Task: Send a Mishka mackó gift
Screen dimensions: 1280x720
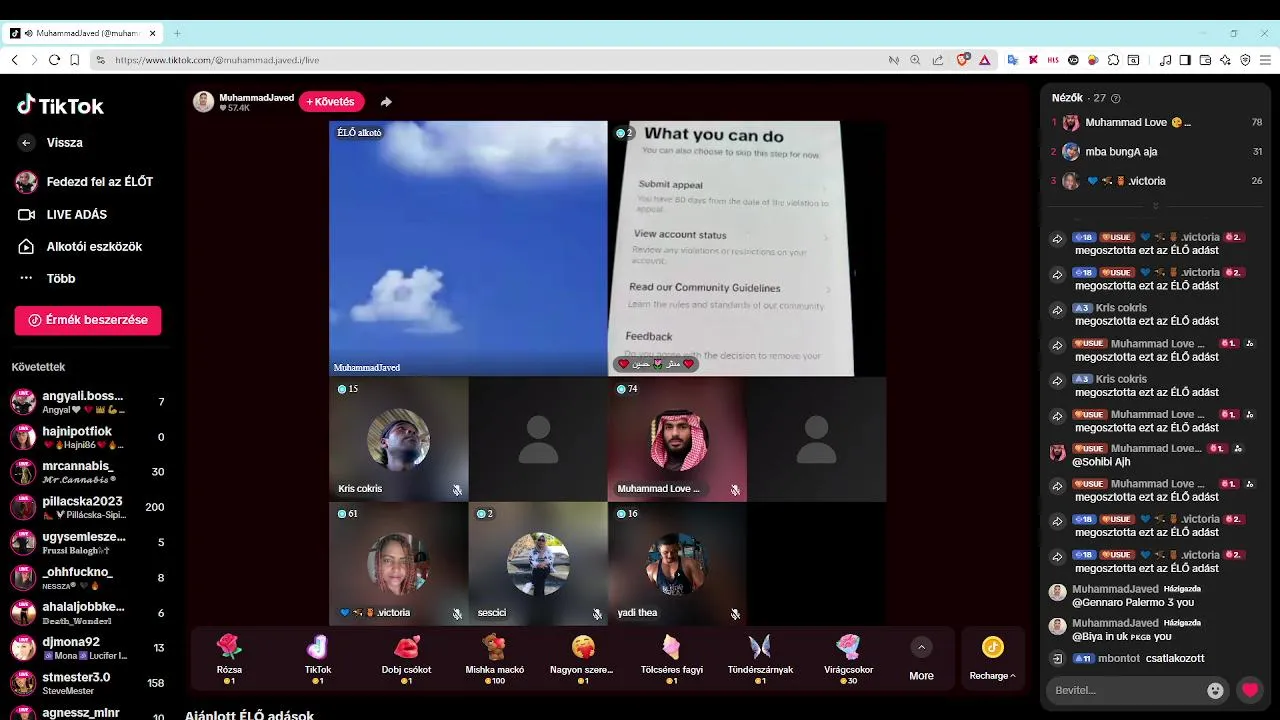Action: click(494, 658)
